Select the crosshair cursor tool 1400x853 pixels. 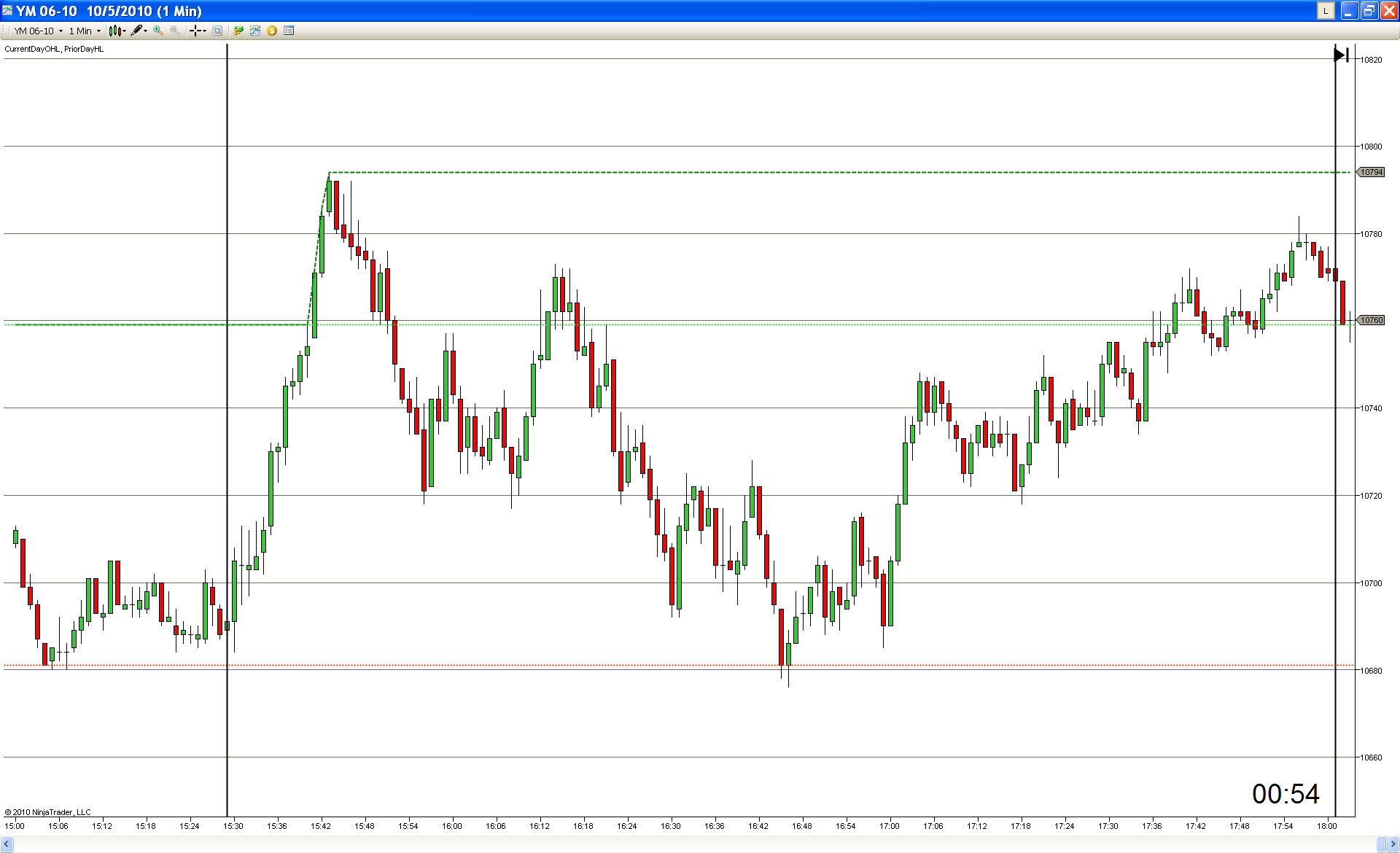(x=195, y=31)
